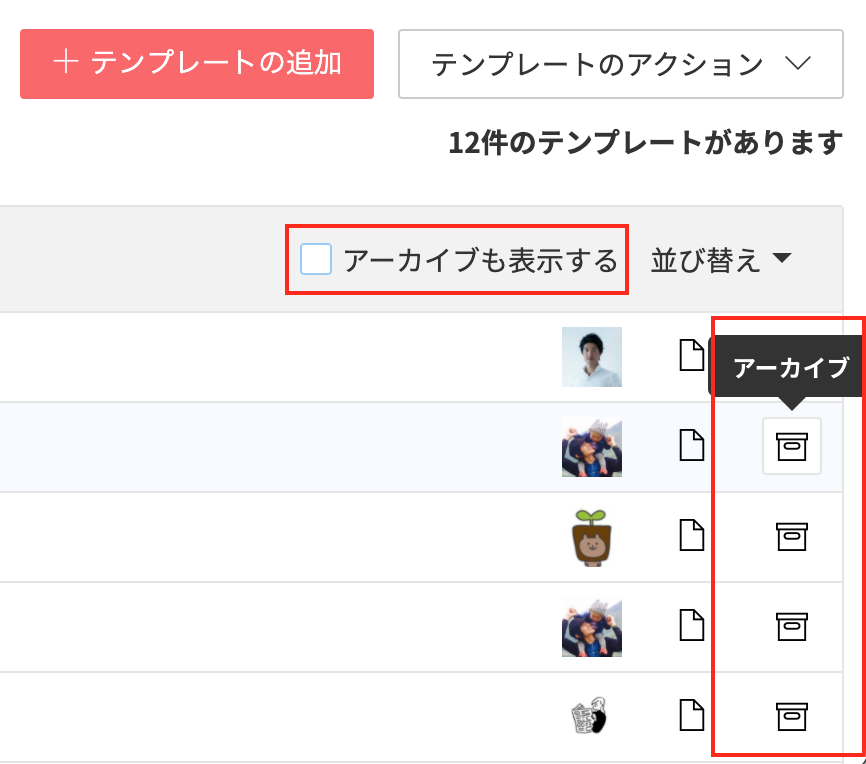The width and height of the screenshot is (866, 764).
Task: Archive the fourth template row
Action: (791, 626)
